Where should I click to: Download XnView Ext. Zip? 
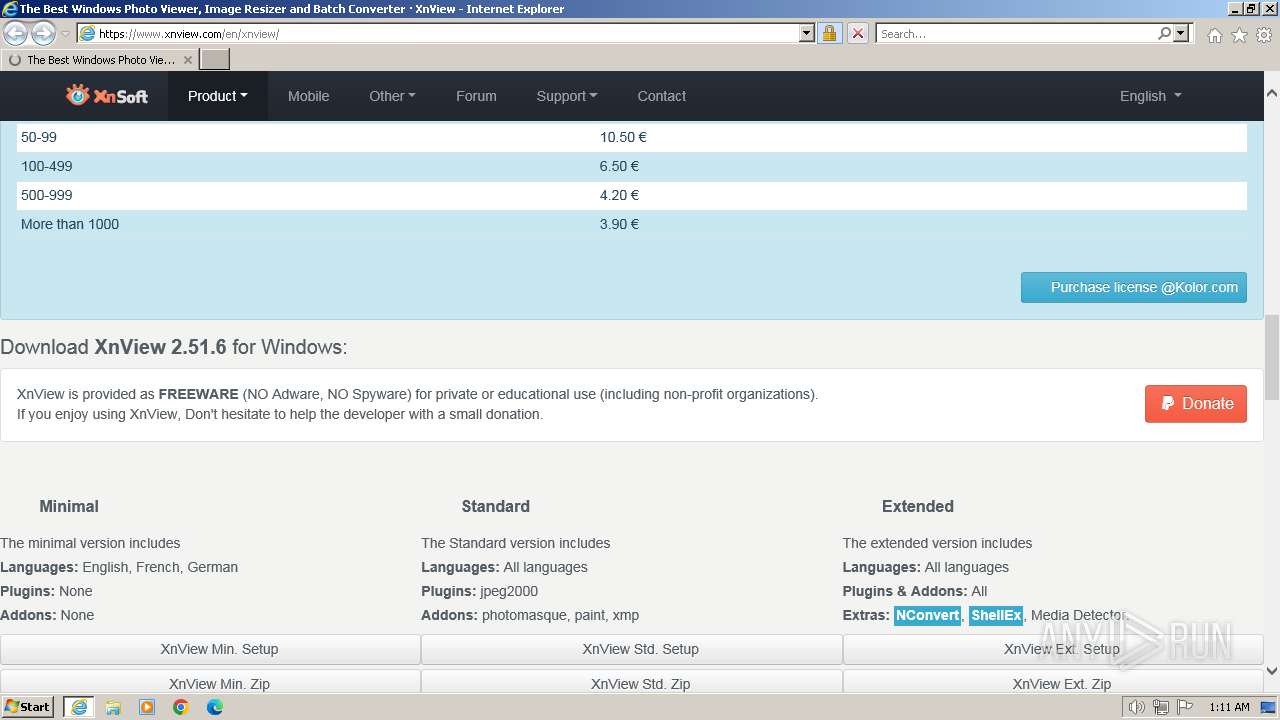click(x=1053, y=682)
